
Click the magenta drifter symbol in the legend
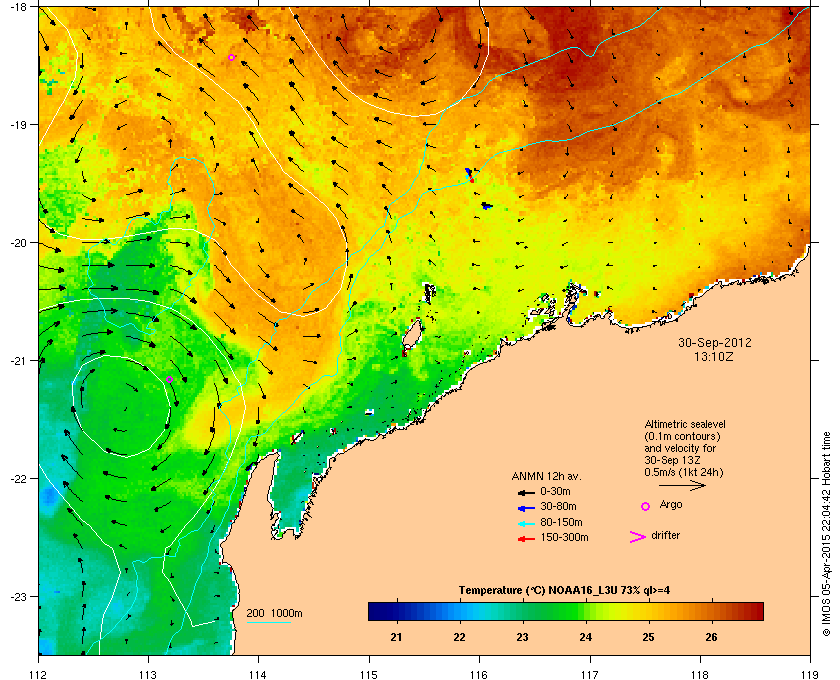(638, 537)
